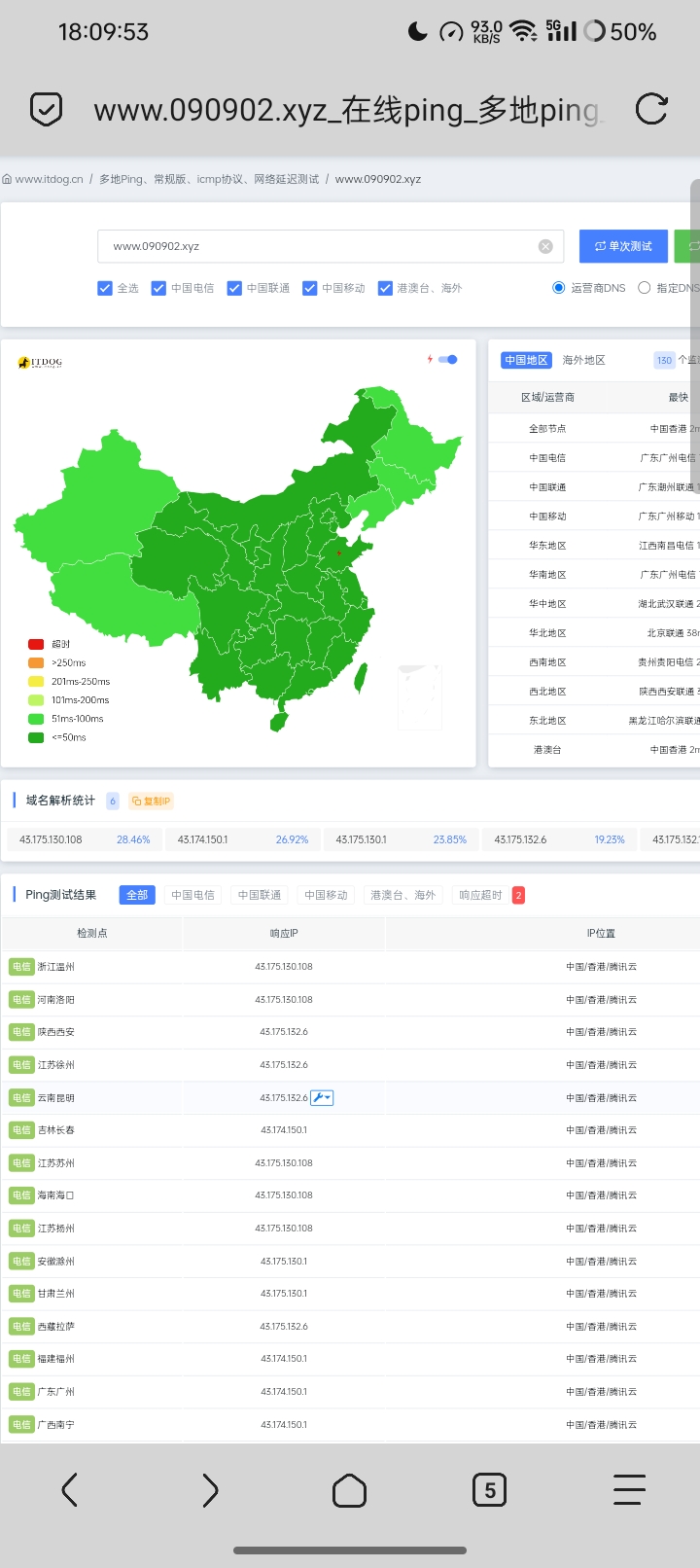The height and width of the screenshot is (1568, 700).
Task: Click the yellow 201ms-250ms legend swatch
Action: (36, 681)
